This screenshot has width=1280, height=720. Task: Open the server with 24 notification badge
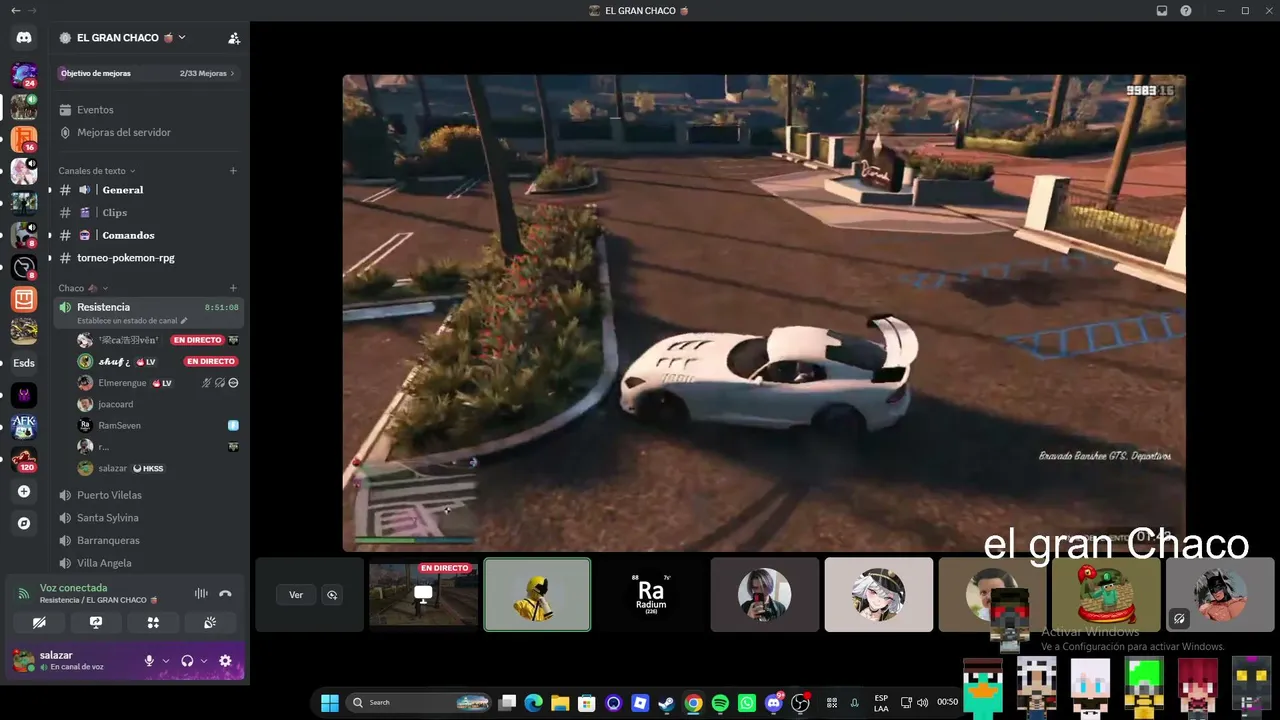[24, 75]
